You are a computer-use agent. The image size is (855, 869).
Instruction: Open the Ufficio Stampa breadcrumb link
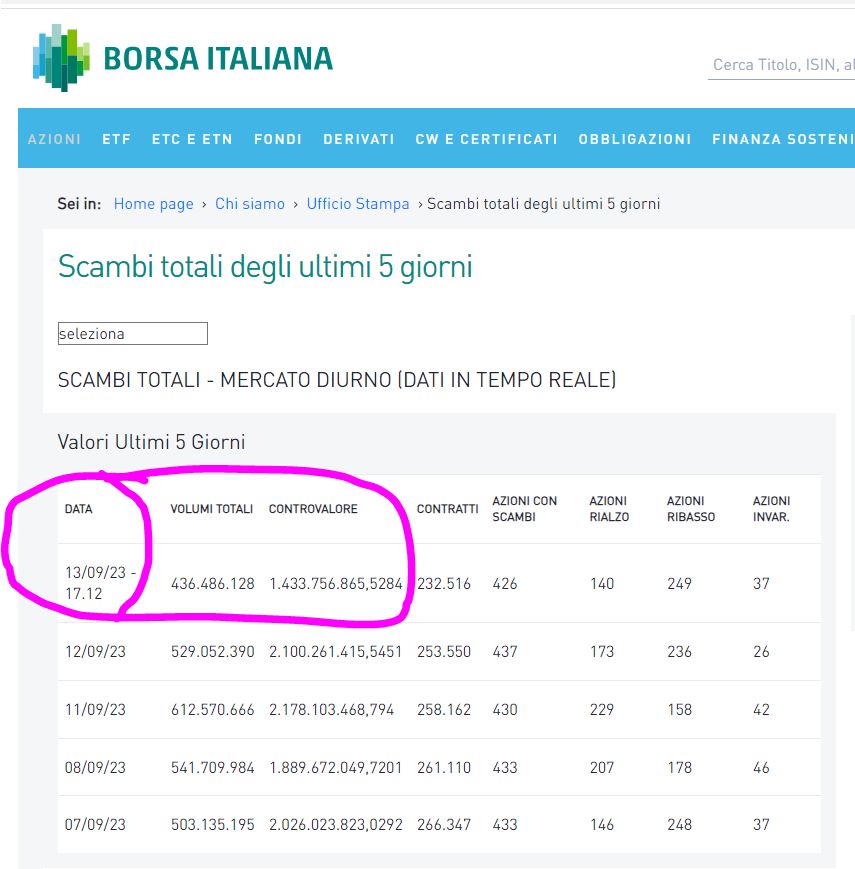tap(358, 204)
